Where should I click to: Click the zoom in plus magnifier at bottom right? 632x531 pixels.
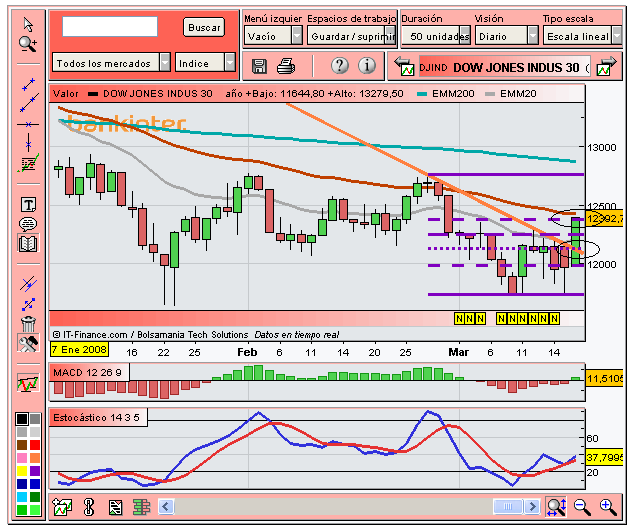pyautogui.click(x=608, y=507)
